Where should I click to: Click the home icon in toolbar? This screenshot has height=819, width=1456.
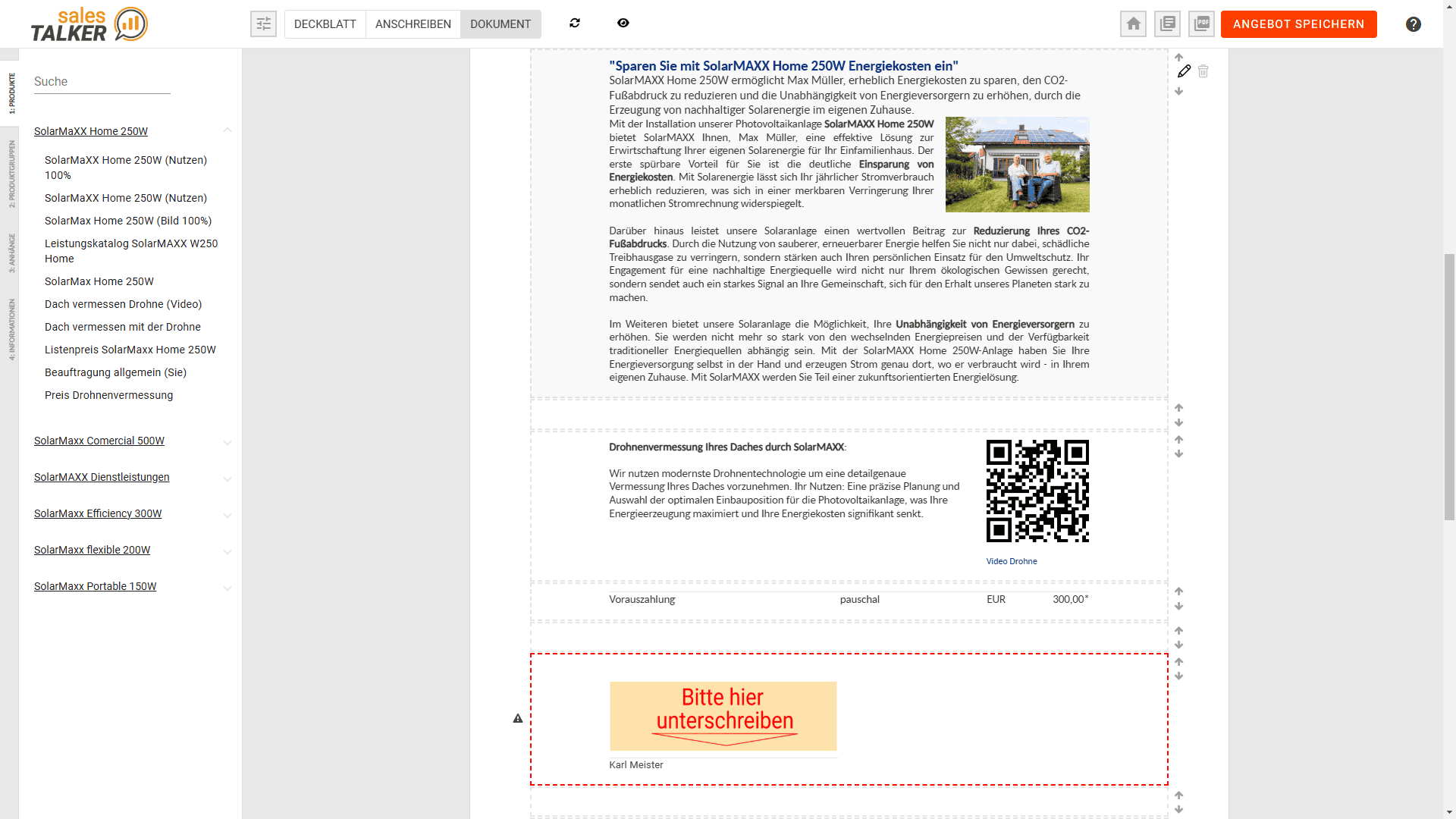1133,24
